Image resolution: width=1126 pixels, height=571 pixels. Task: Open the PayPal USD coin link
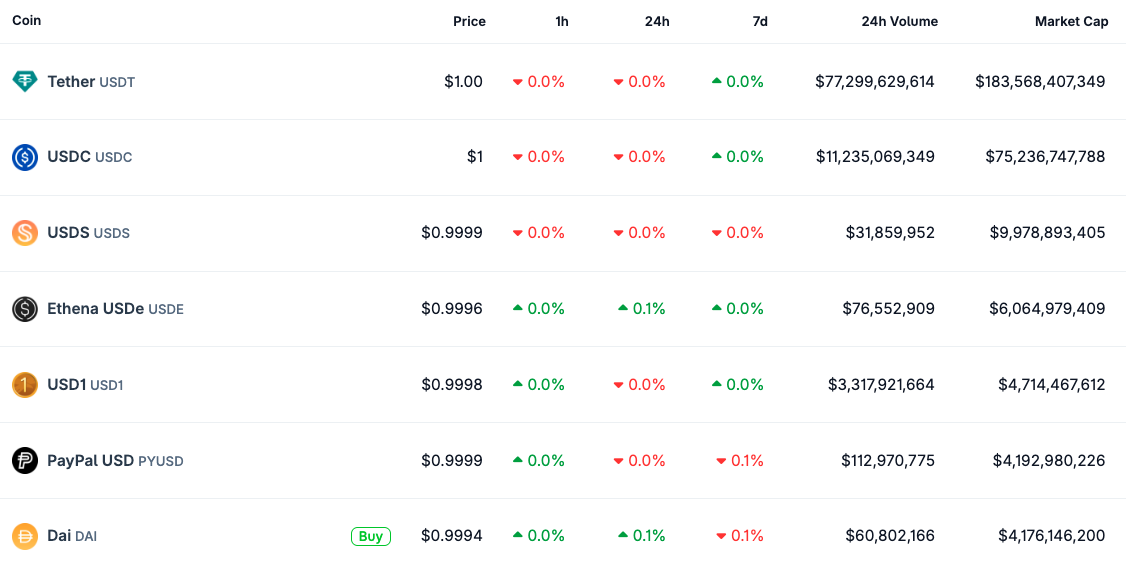click(115, 461)
